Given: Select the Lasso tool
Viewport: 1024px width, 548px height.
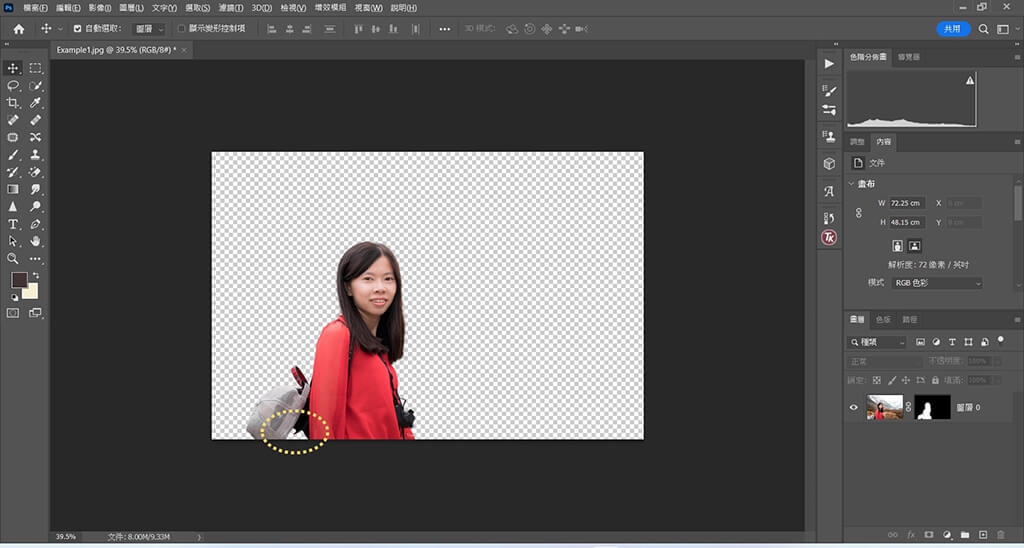Looking at the screenshot, I should 12,86.
